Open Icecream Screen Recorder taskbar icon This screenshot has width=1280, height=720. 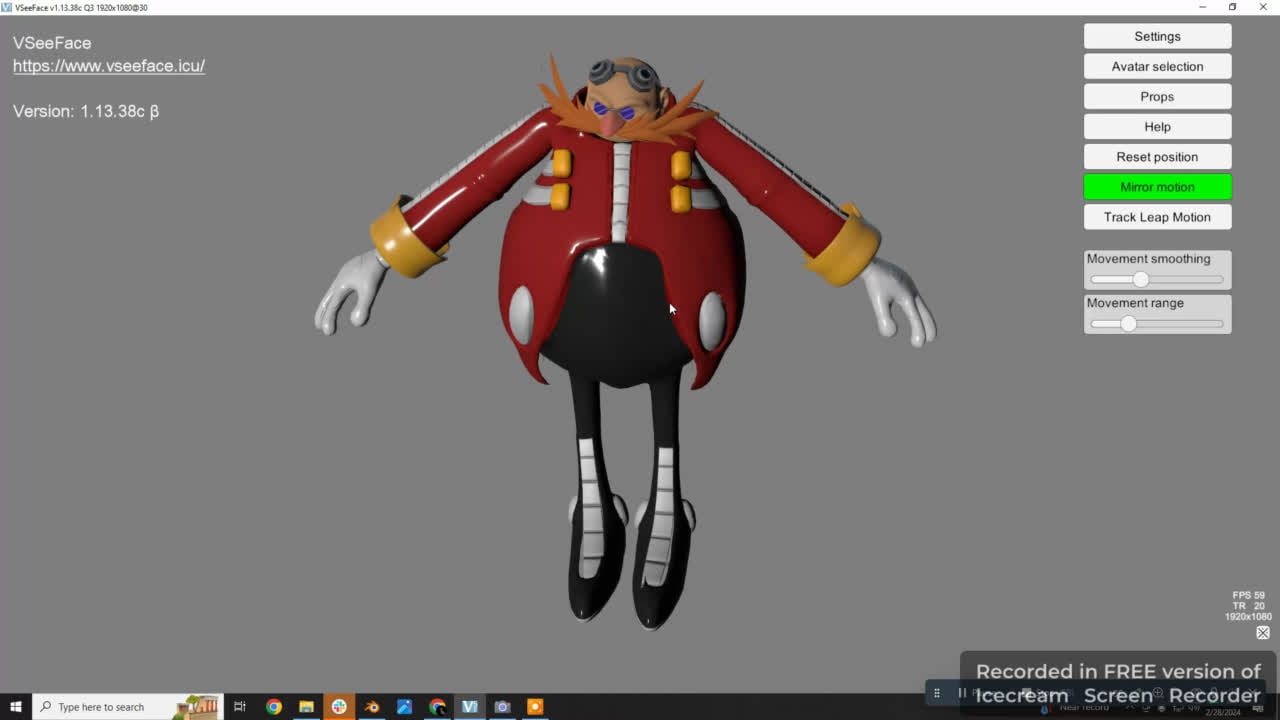pos(535,707)
